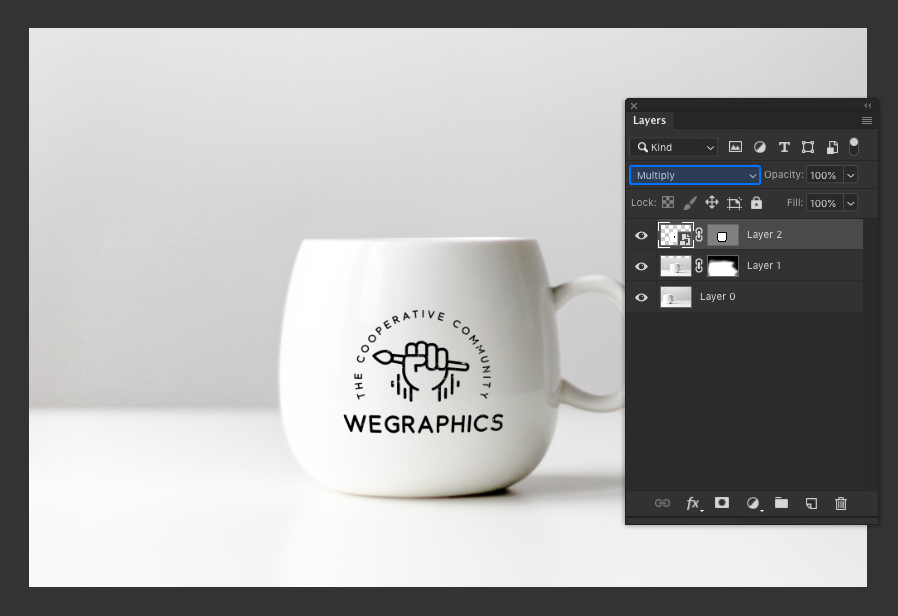The width and height of the screenshot is (898, 616).
Task: Filter layers by smart objects icon
Action: pos(832,147)
